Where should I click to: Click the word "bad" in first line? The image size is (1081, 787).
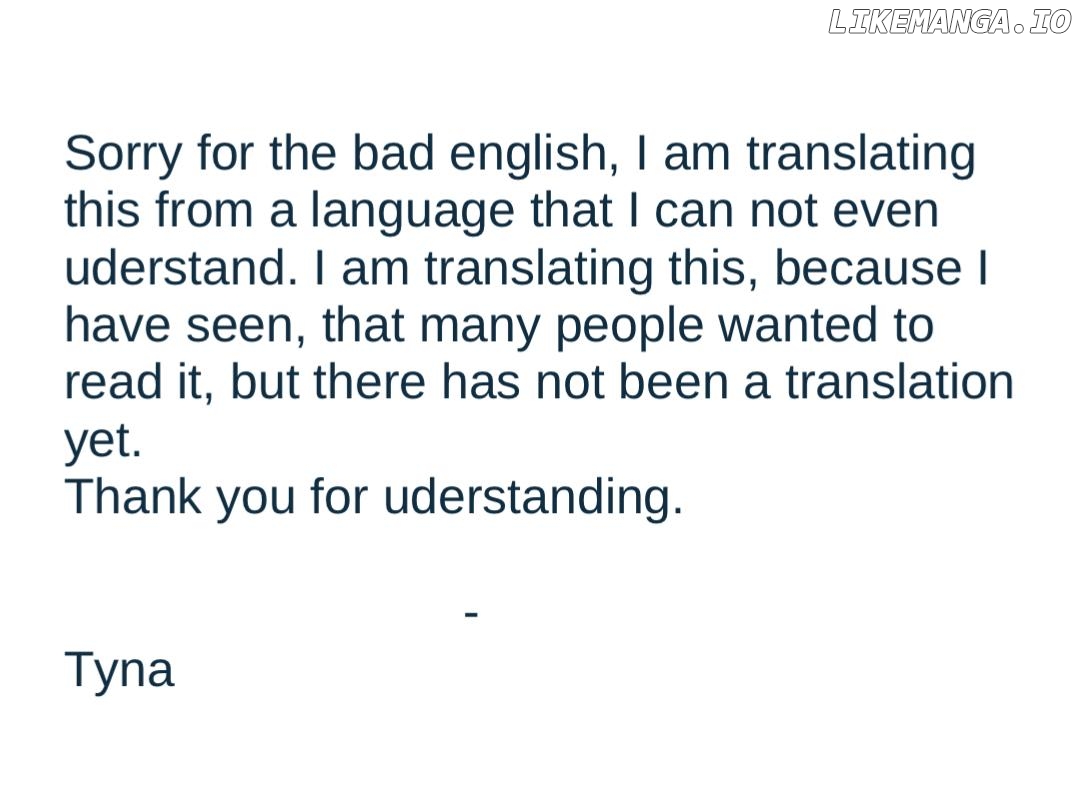pyautogui.click(x=393, y=154)
